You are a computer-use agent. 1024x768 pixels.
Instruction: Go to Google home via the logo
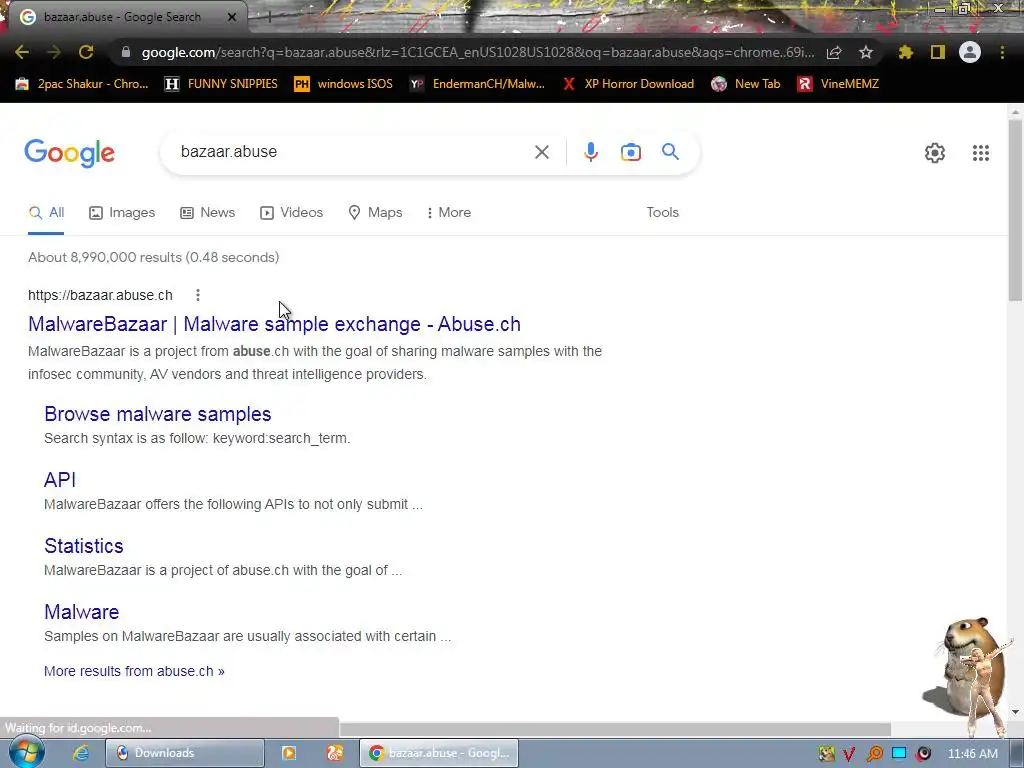(70, 153)
